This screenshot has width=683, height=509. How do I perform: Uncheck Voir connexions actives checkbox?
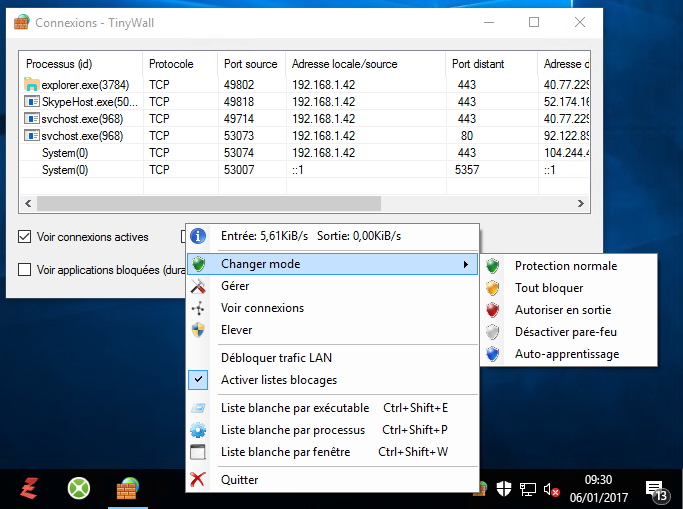pos(24,237)
